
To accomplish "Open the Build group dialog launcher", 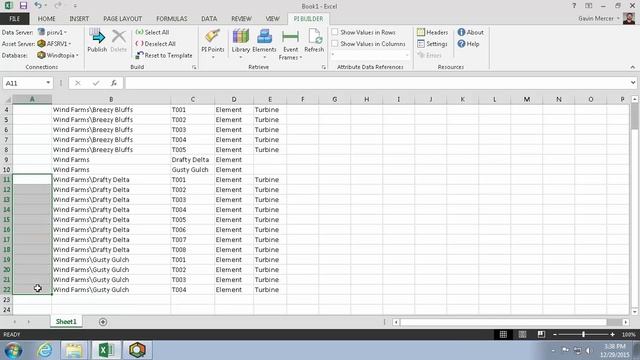I will click(194, 67).
